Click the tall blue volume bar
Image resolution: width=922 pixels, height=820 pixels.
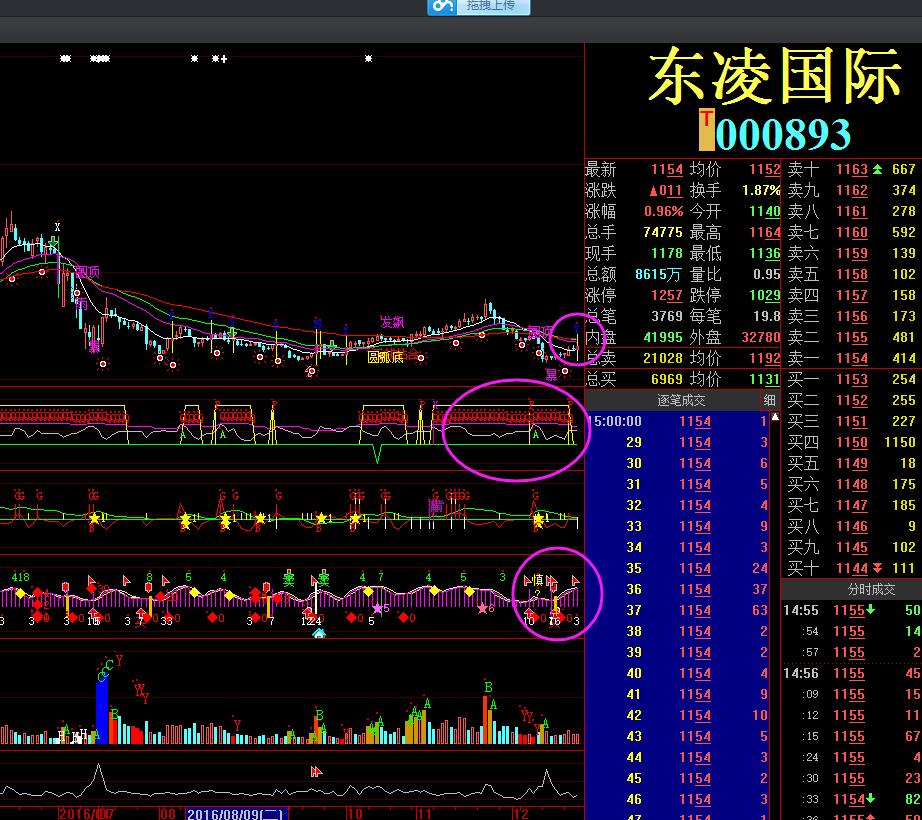click(102, 711)
